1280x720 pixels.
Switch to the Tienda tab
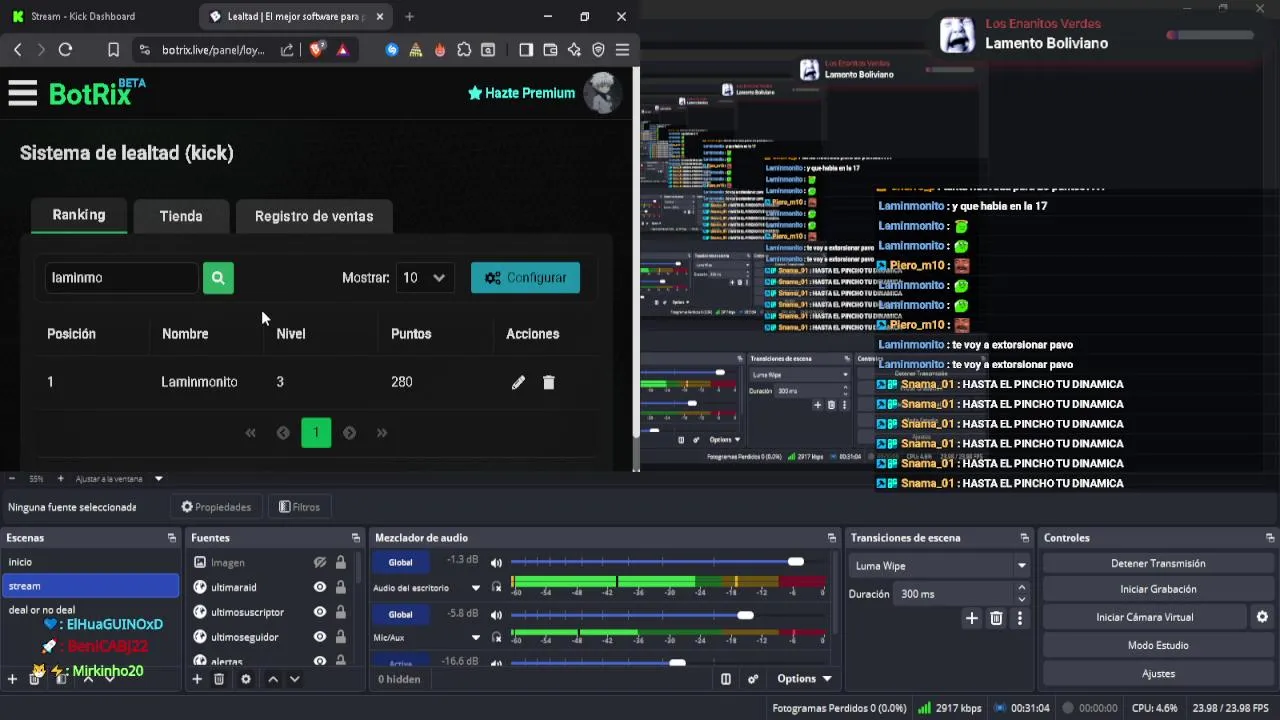pyautogui.click(x=181, y=216)
